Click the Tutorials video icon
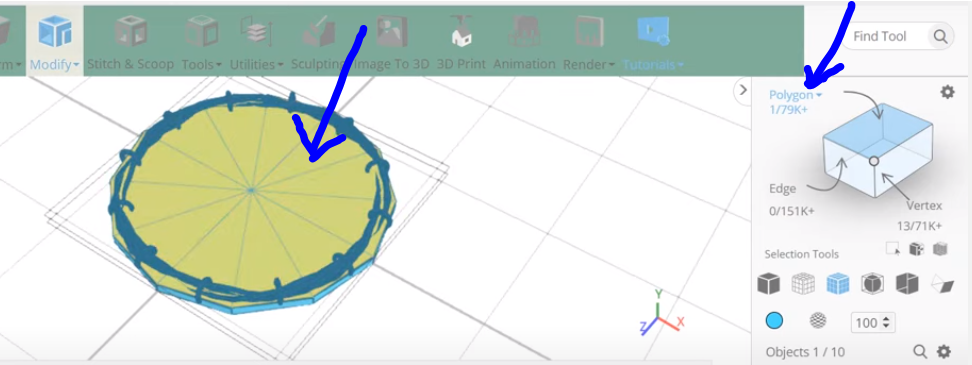This screenshot has width=972, height=365. coord(653,31)
